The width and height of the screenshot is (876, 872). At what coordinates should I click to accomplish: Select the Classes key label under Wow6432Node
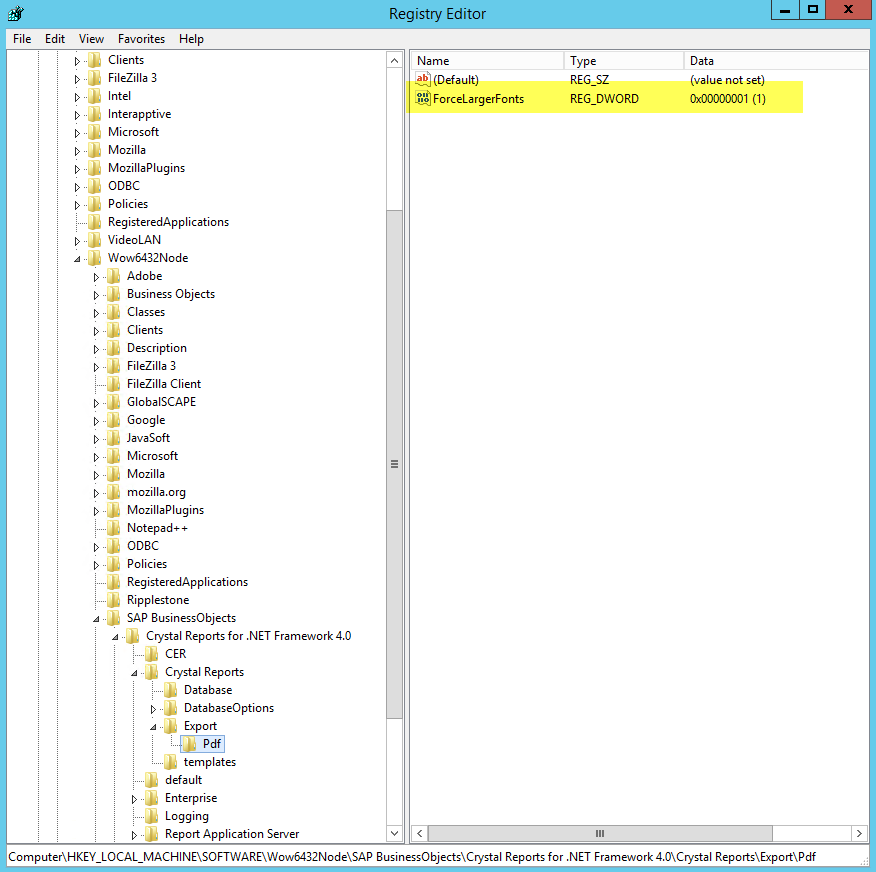[x=146, y=312]
